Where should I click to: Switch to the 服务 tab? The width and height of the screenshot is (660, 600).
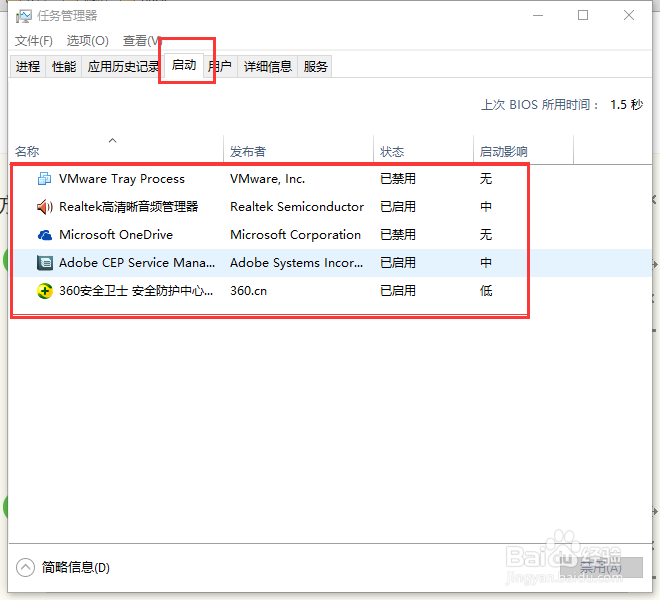(x=315, y=67)
